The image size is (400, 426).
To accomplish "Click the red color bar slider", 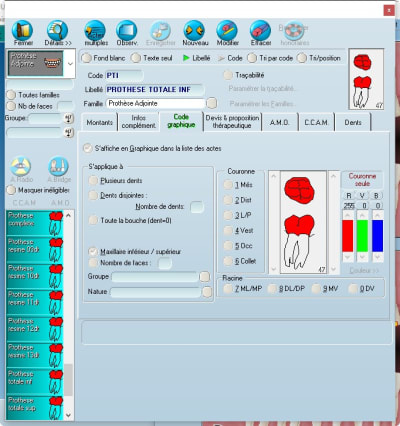I will [x=348, y=236].
